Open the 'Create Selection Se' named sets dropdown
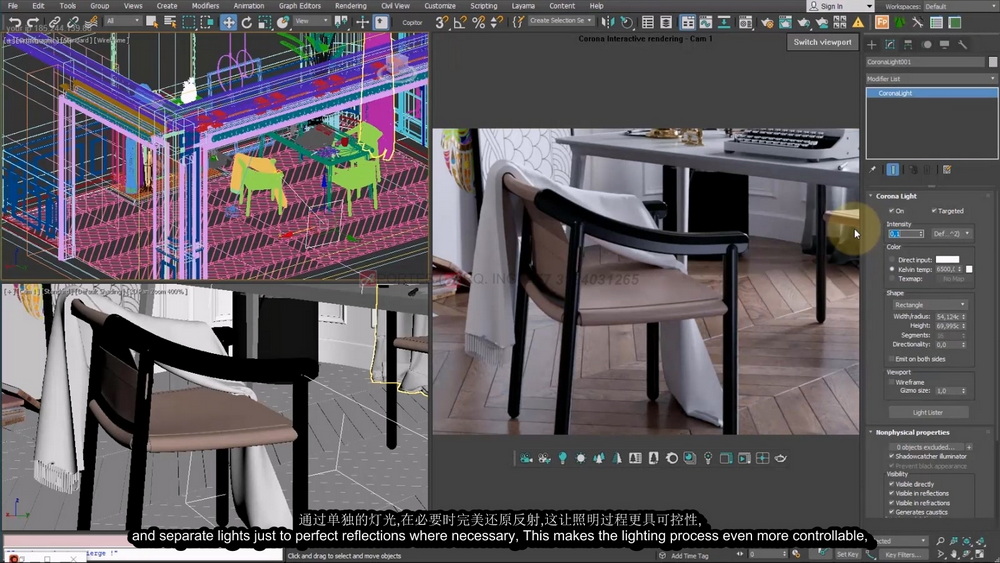The height and width of the screenshot is (563, 1000). 561,21
